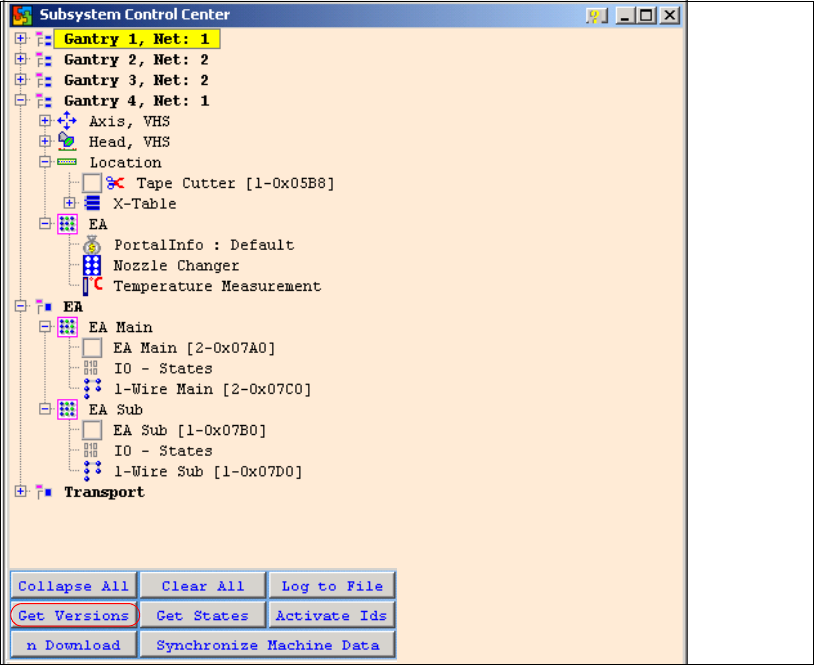Click the 1-Wire Sub dots icon
This screenshot has height=665, width=814.
92,471
